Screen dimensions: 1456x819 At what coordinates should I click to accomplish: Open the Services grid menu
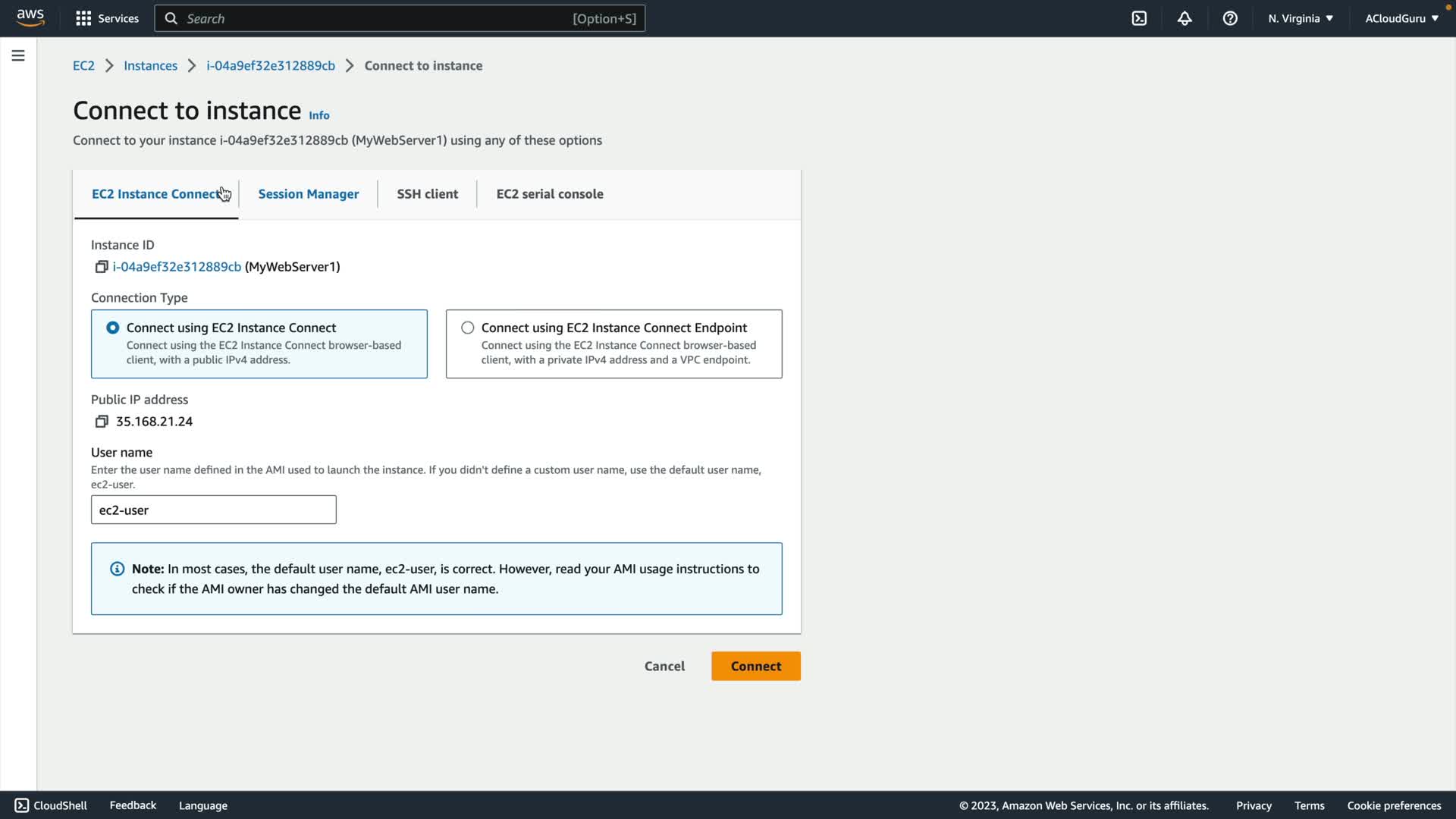coord(107,18)
